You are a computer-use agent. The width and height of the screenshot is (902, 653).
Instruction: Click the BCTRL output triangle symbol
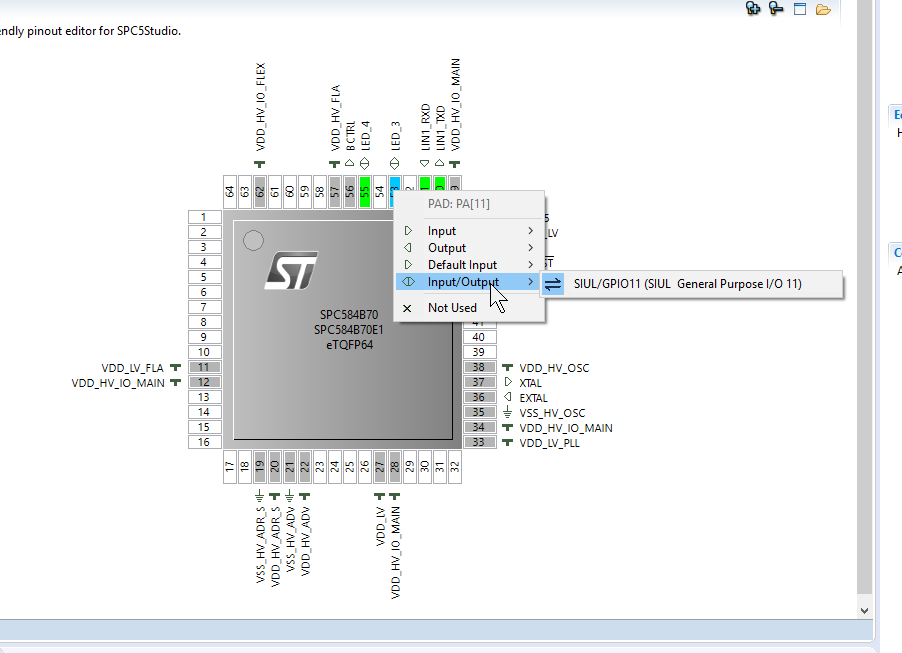pyautogui.click(x=350, y=163)
